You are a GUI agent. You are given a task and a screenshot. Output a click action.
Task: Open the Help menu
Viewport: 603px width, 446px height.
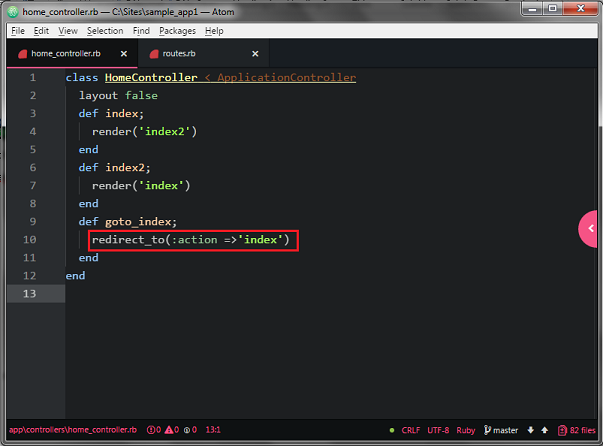[x=214, y=31]
